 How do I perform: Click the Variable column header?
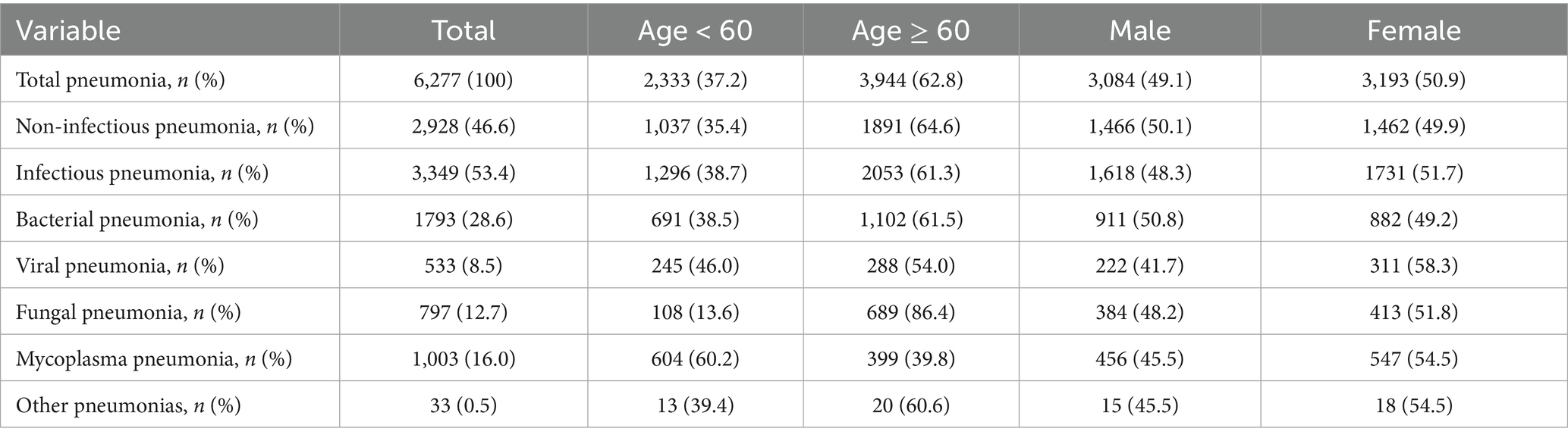tap(68, 30)
